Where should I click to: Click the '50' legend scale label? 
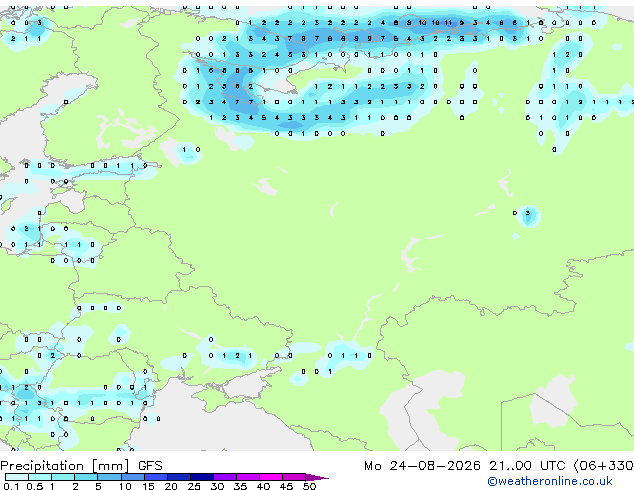309,486
